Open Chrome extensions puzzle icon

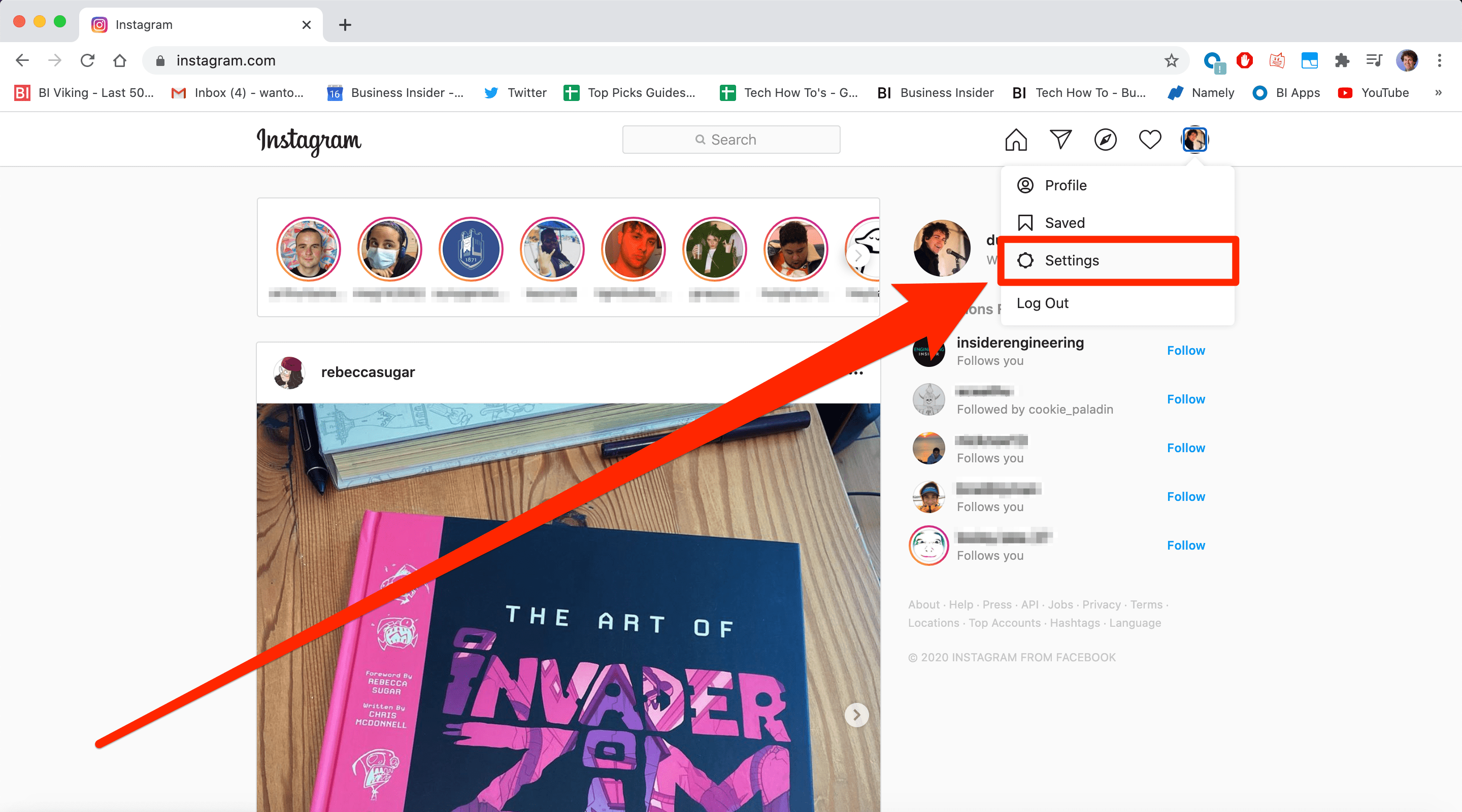click(x=1342, y=61)
